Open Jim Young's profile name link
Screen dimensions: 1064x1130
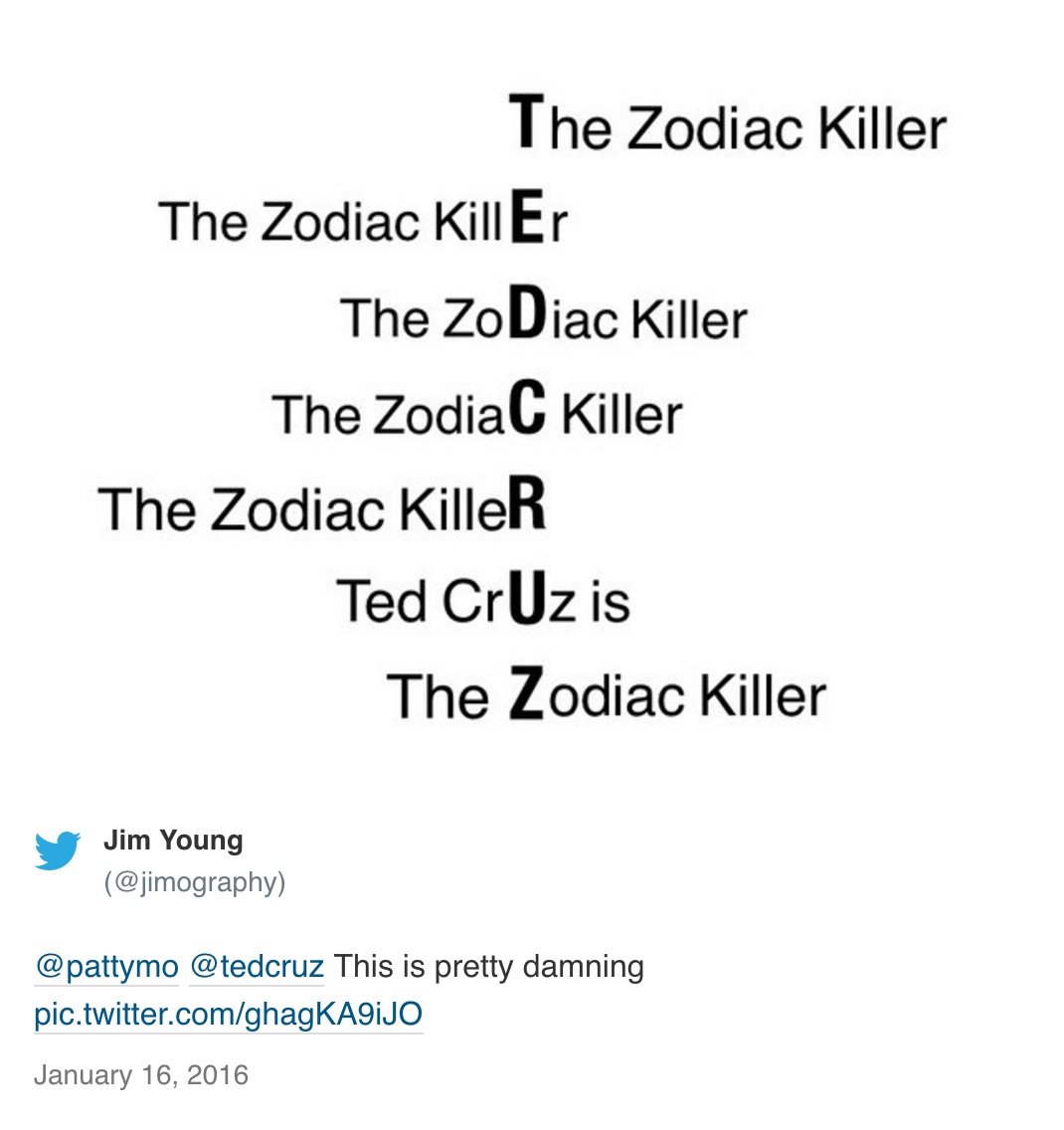coord(173,841)
